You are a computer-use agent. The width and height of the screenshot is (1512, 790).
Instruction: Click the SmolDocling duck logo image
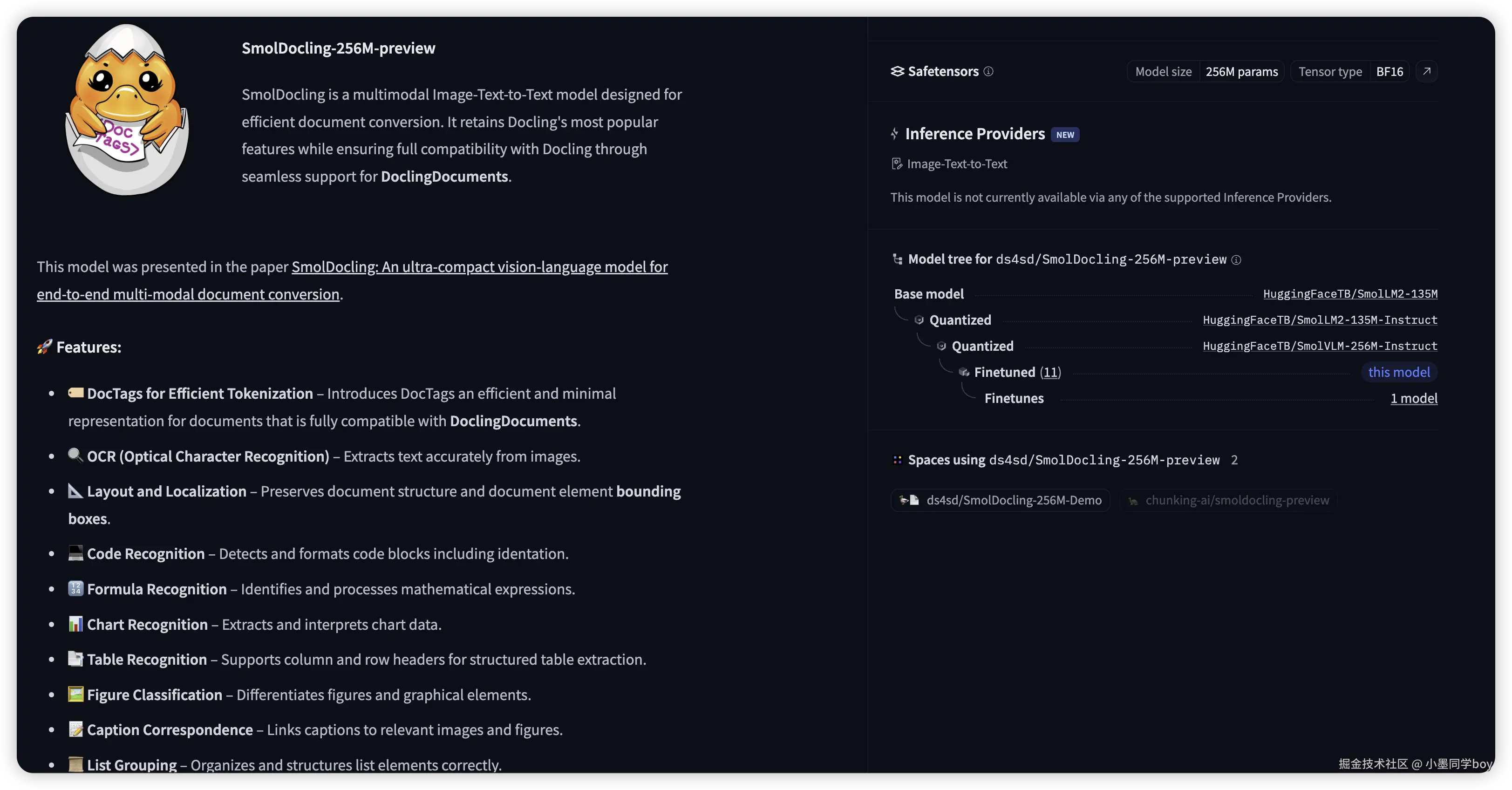point(127,110)
